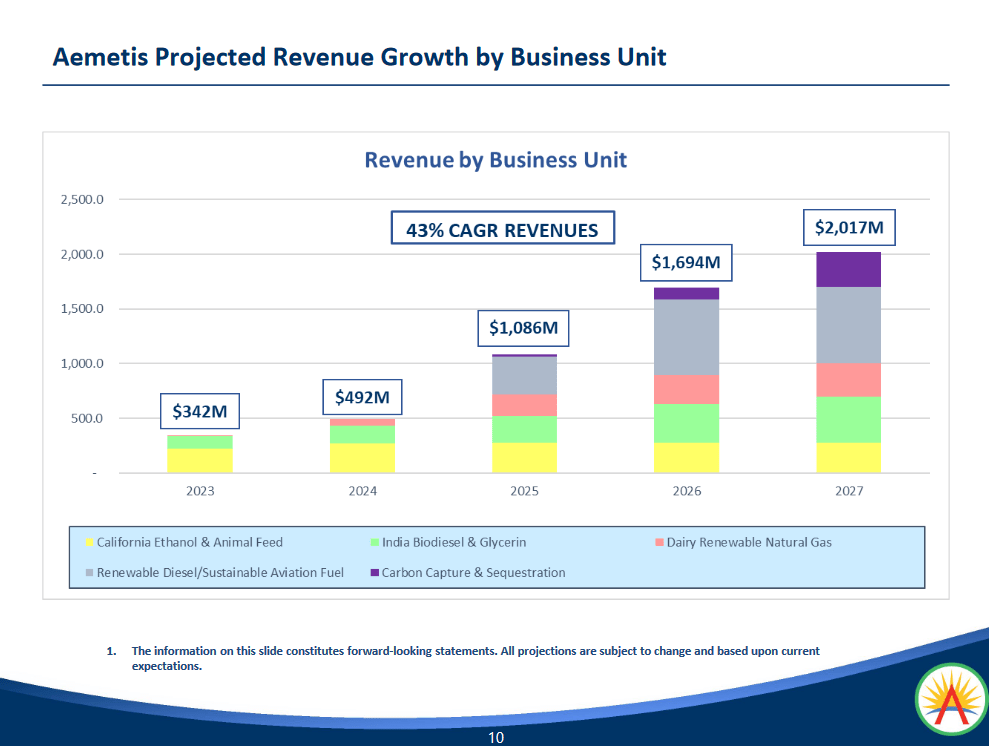Click the purple segment atop the 2027 bar
The image size is (989, 746).
849,270
